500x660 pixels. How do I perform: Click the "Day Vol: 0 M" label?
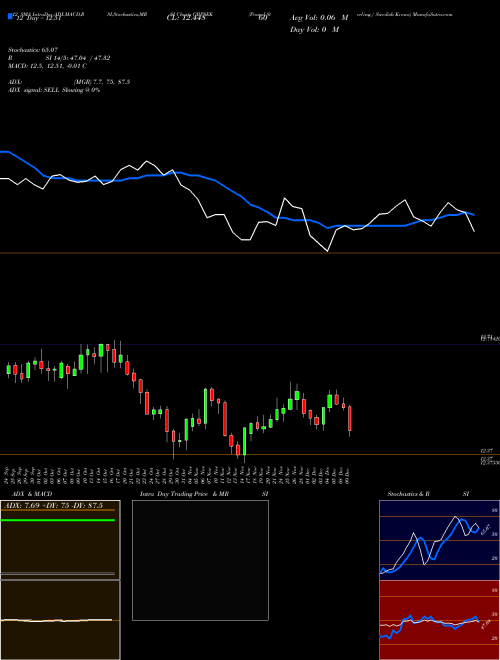[x=314, y=29]
